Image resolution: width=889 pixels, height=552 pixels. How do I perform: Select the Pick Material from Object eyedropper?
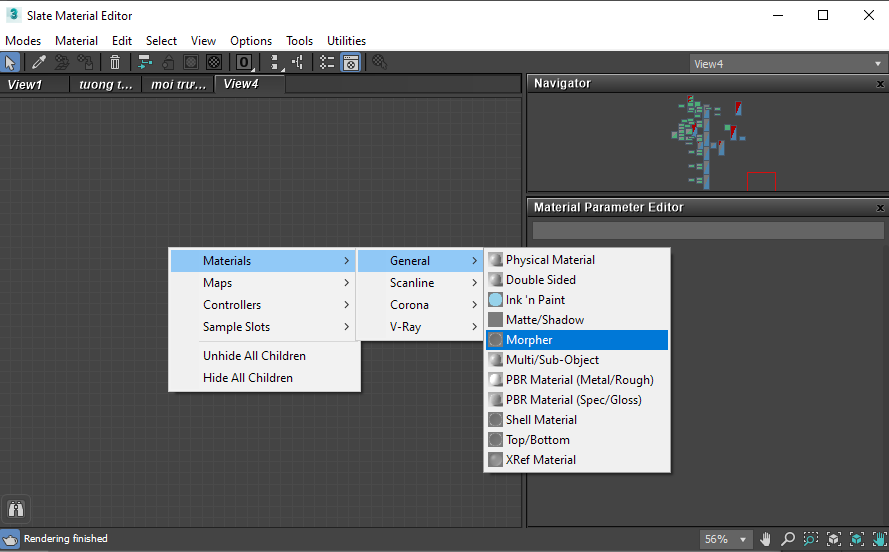tap(38, 62)
